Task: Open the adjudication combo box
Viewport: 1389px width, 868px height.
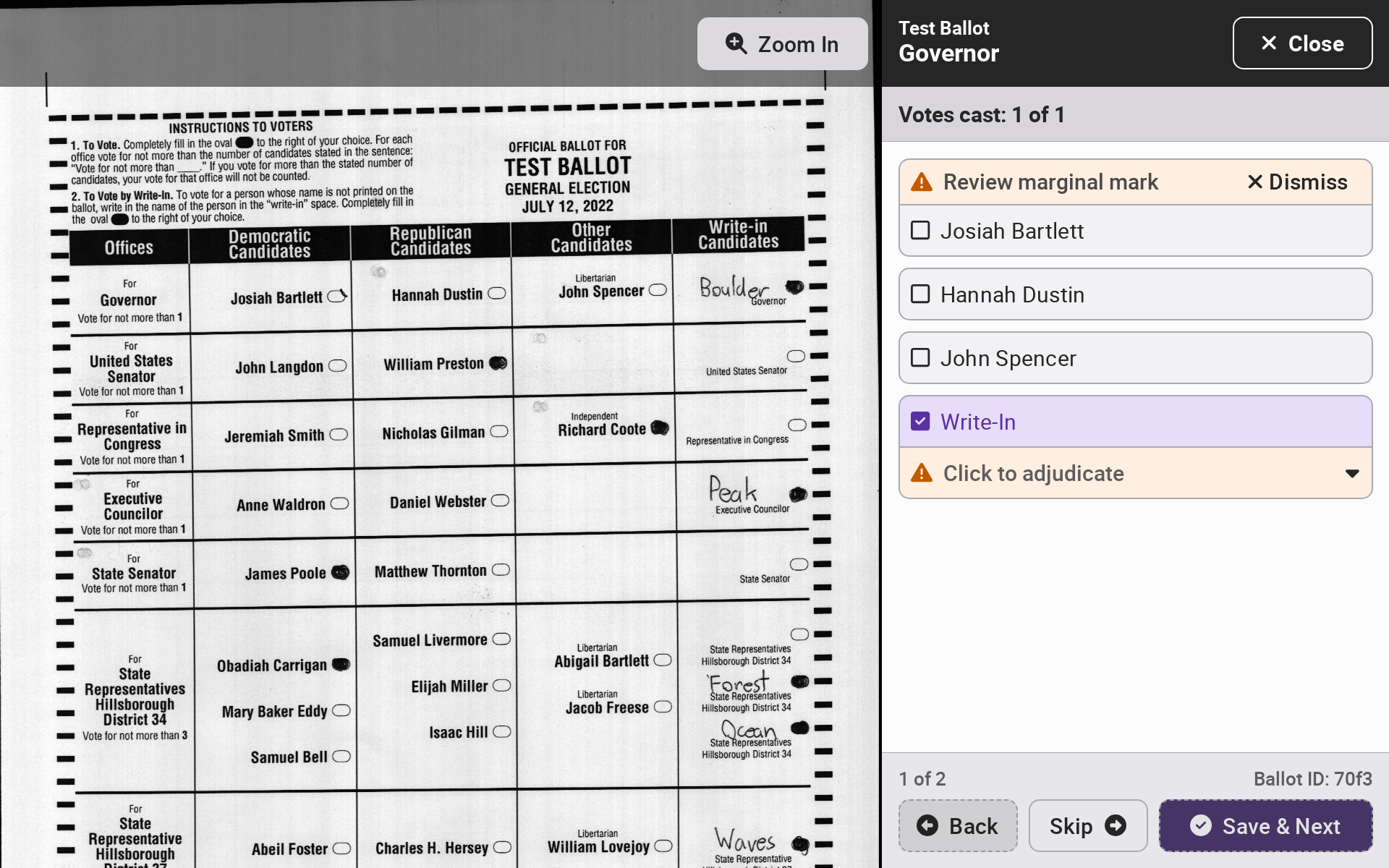Action: (x=1134, y=474)
